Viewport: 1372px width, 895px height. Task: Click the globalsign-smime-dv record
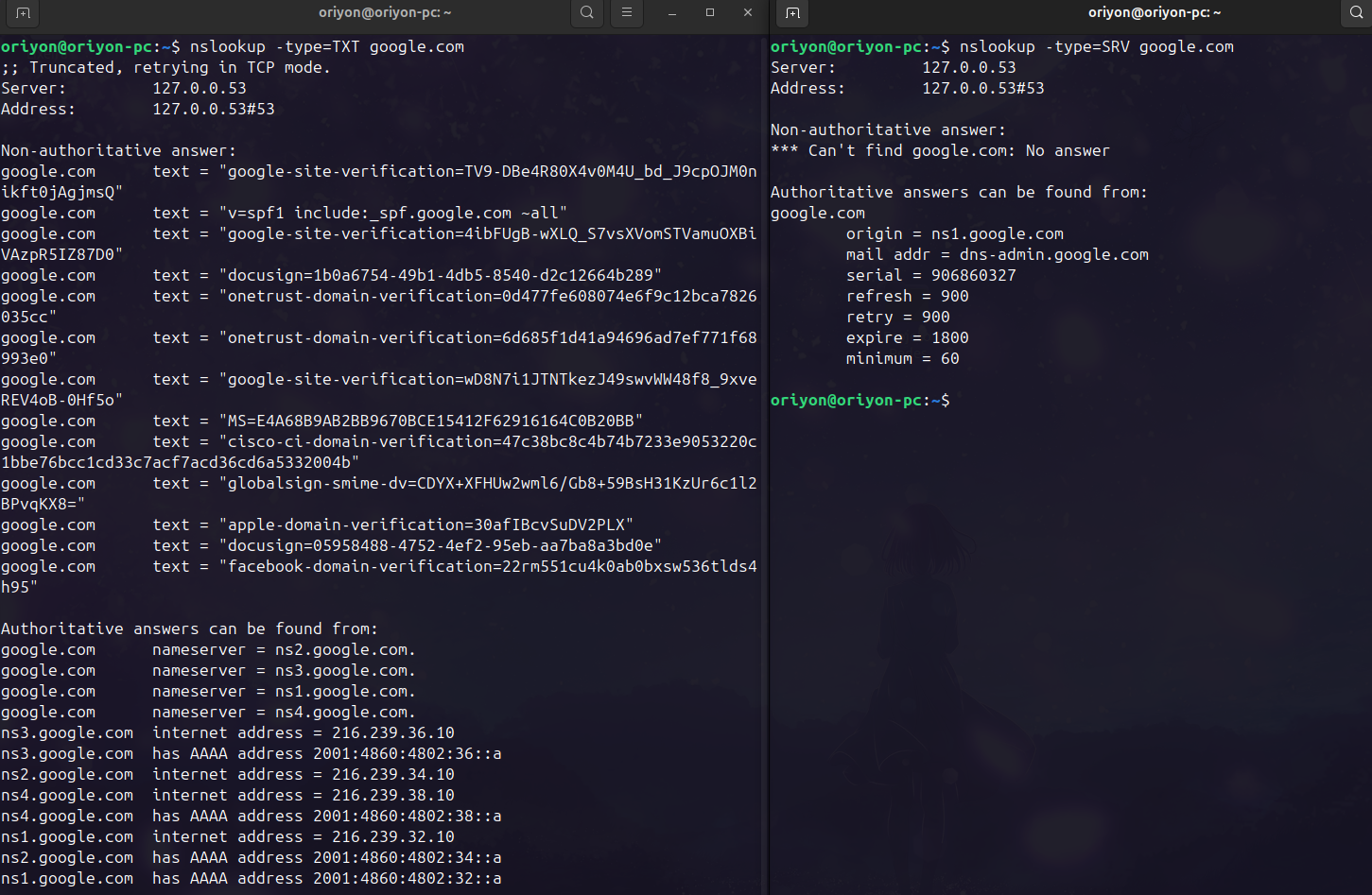tap(379, 493)
